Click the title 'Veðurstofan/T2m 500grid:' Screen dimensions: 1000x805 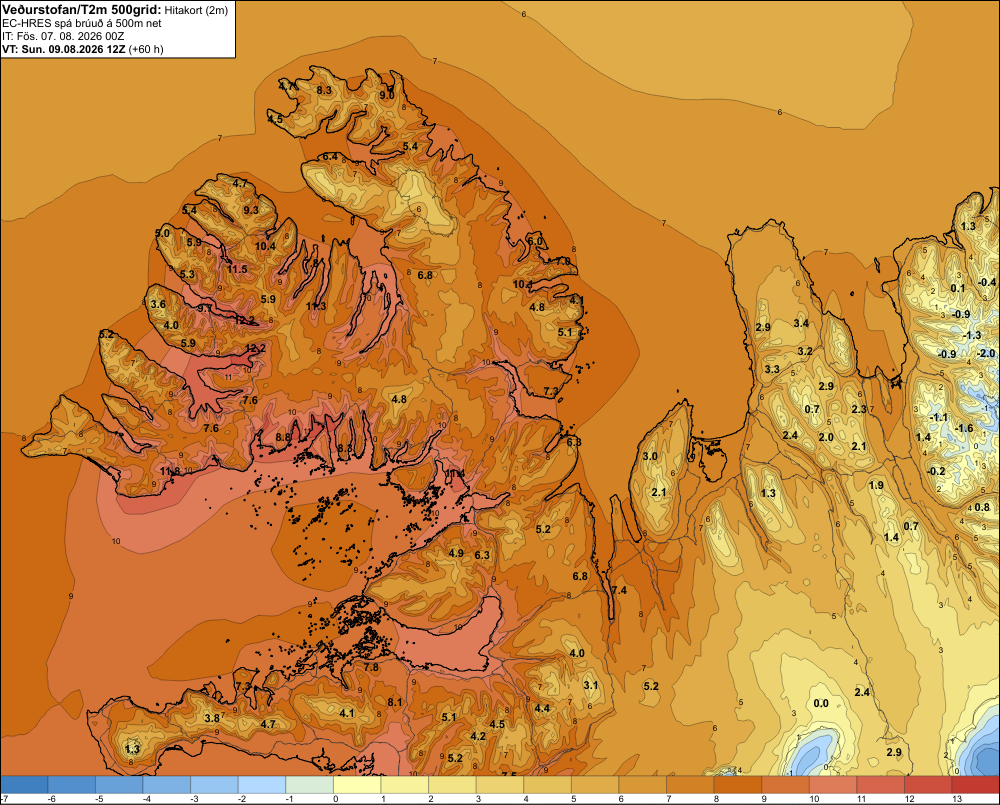coord(82,10)
